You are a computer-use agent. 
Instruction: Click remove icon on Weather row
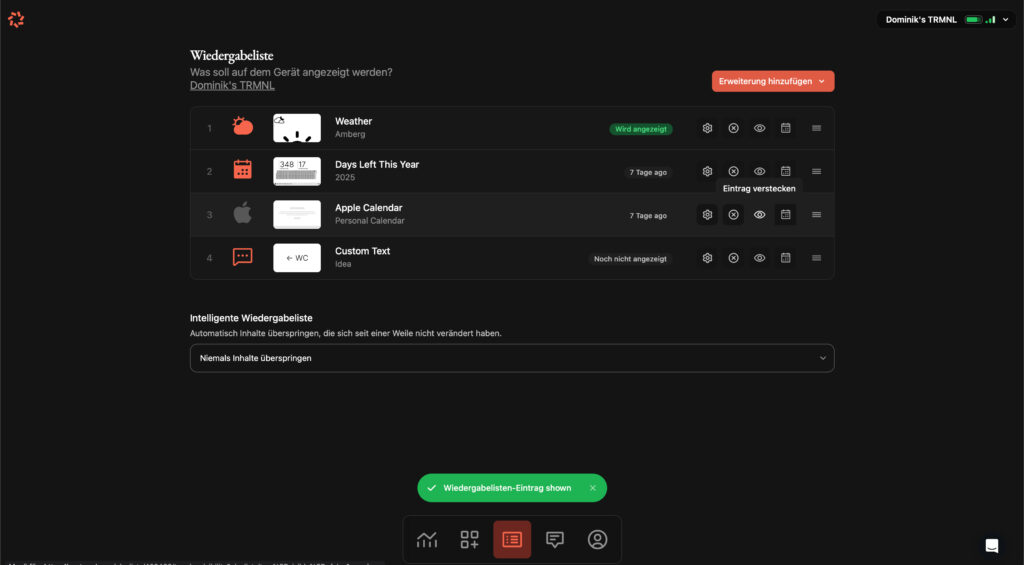(x=733, y=128)
